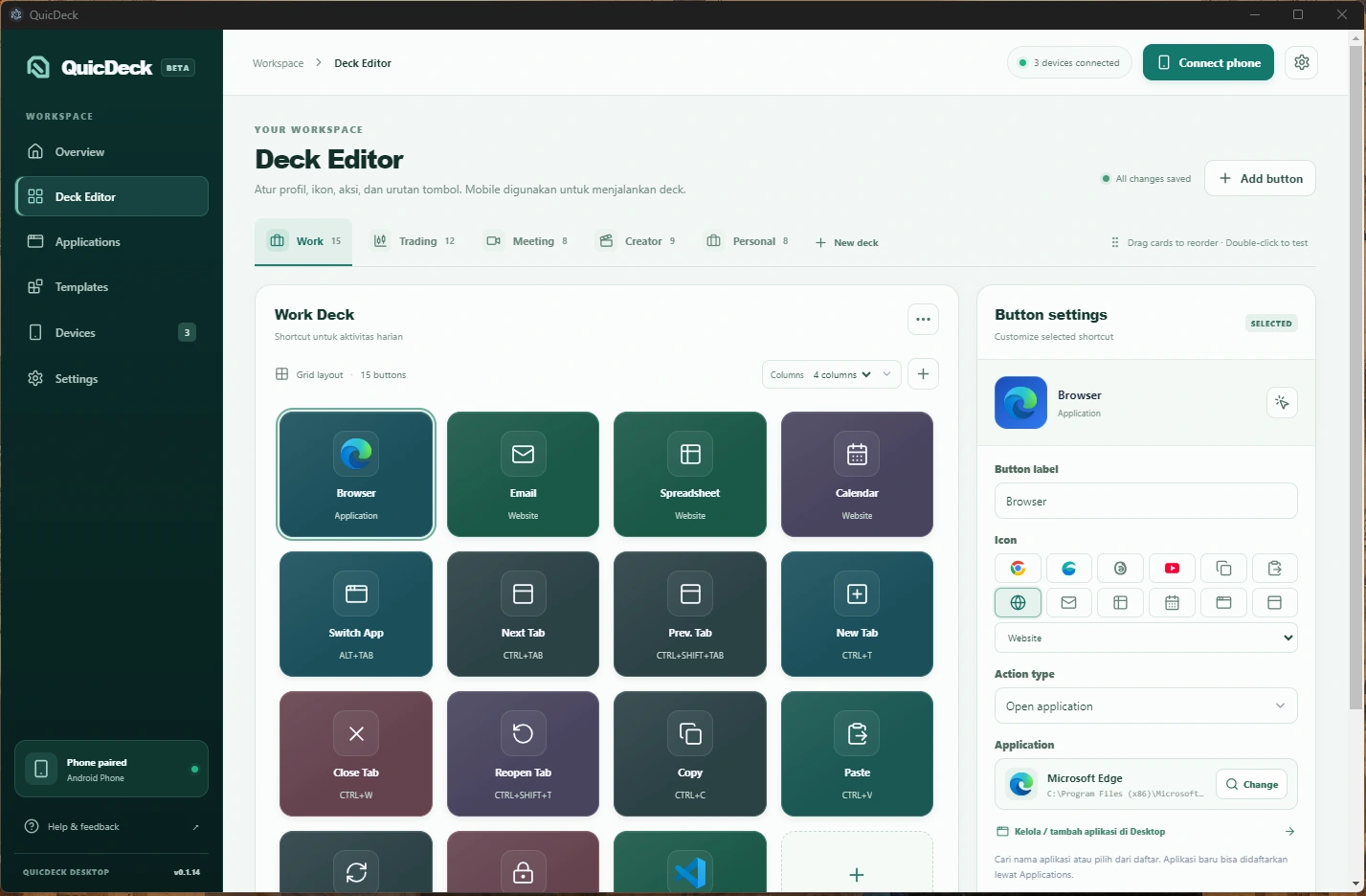This screenshot has height=896, width=1366.
Task: Select the Calendar website deck card
Action: point(857,474)
